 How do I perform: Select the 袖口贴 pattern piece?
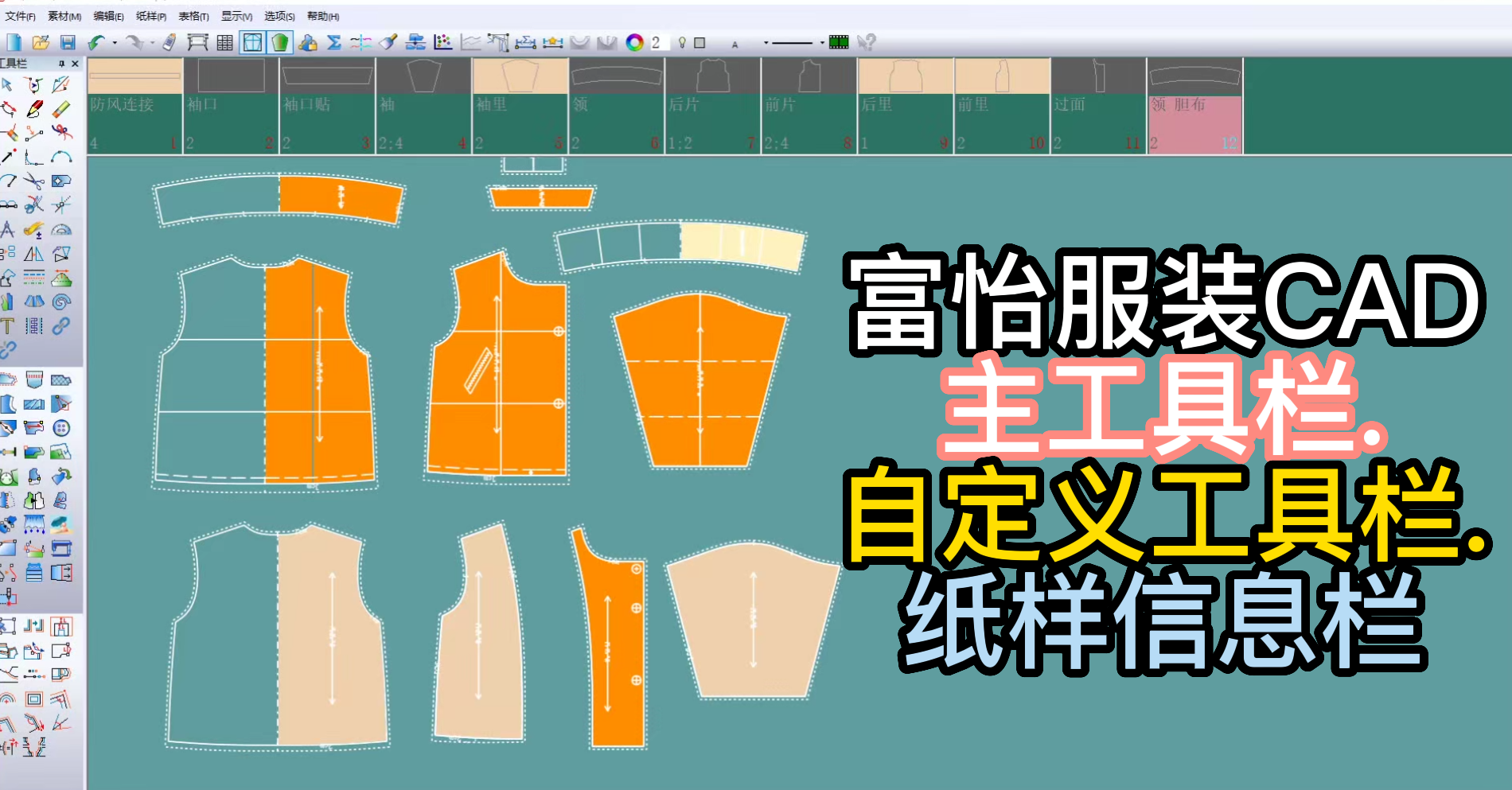click(x=328, y=106)
